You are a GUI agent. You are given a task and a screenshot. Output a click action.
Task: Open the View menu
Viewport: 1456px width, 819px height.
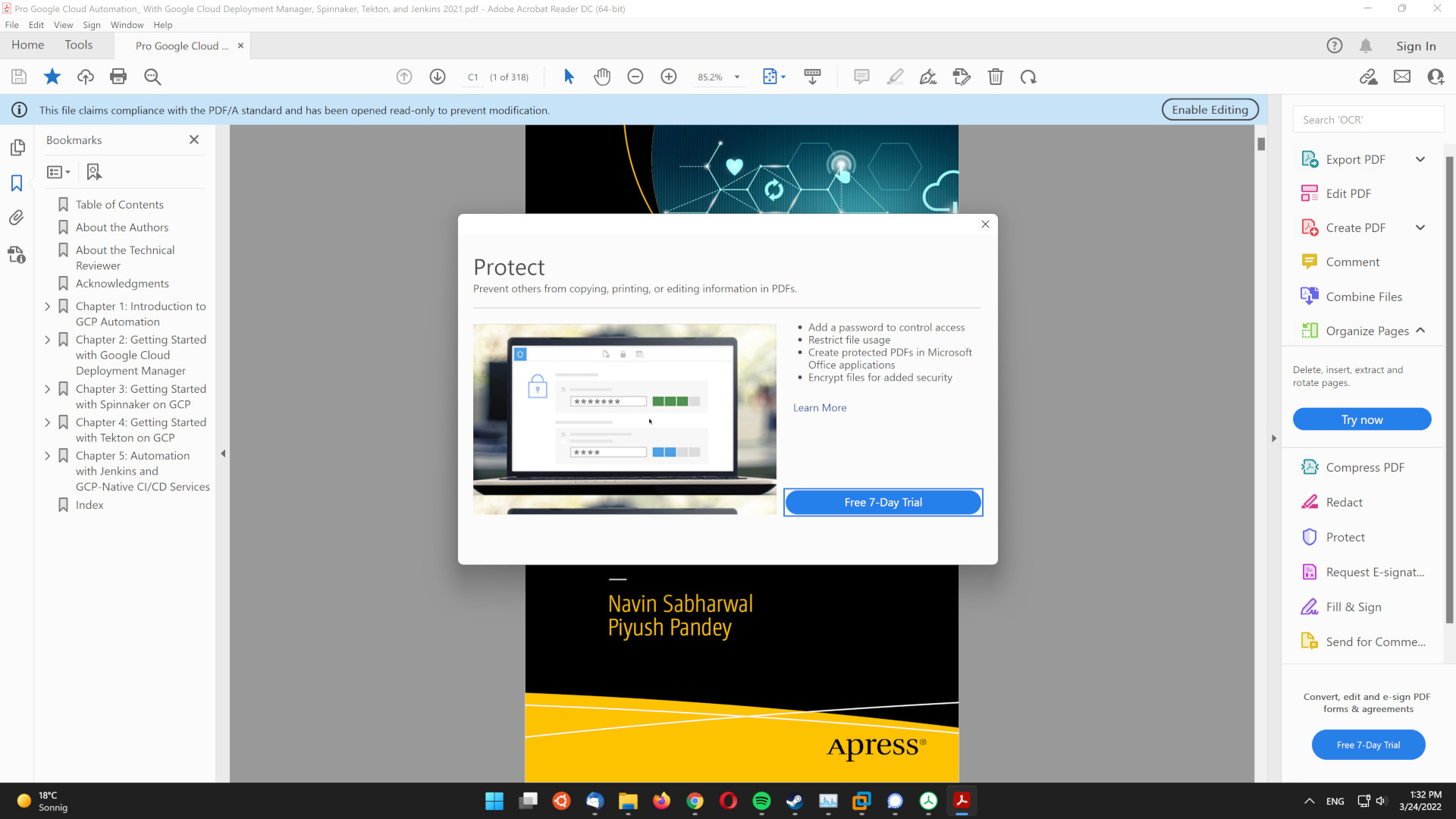pyautogui.click(x=64, y=25)
